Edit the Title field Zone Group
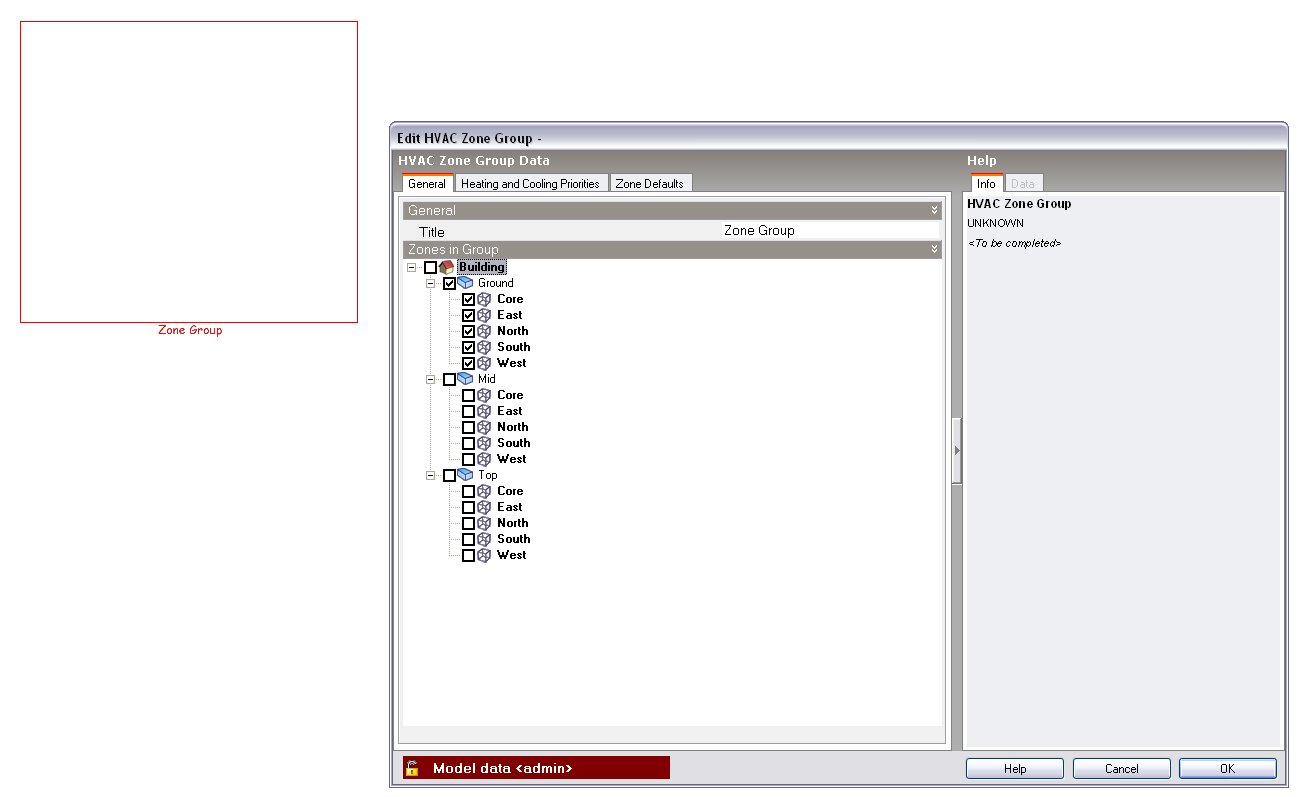This screenshot has width=1312, height=797. click(x=830, y=231)
